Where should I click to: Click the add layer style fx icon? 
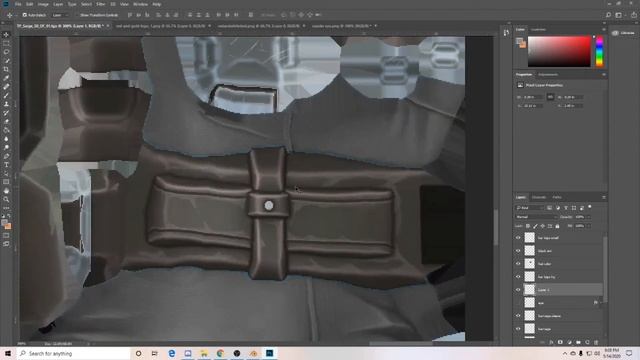(551, 342)
